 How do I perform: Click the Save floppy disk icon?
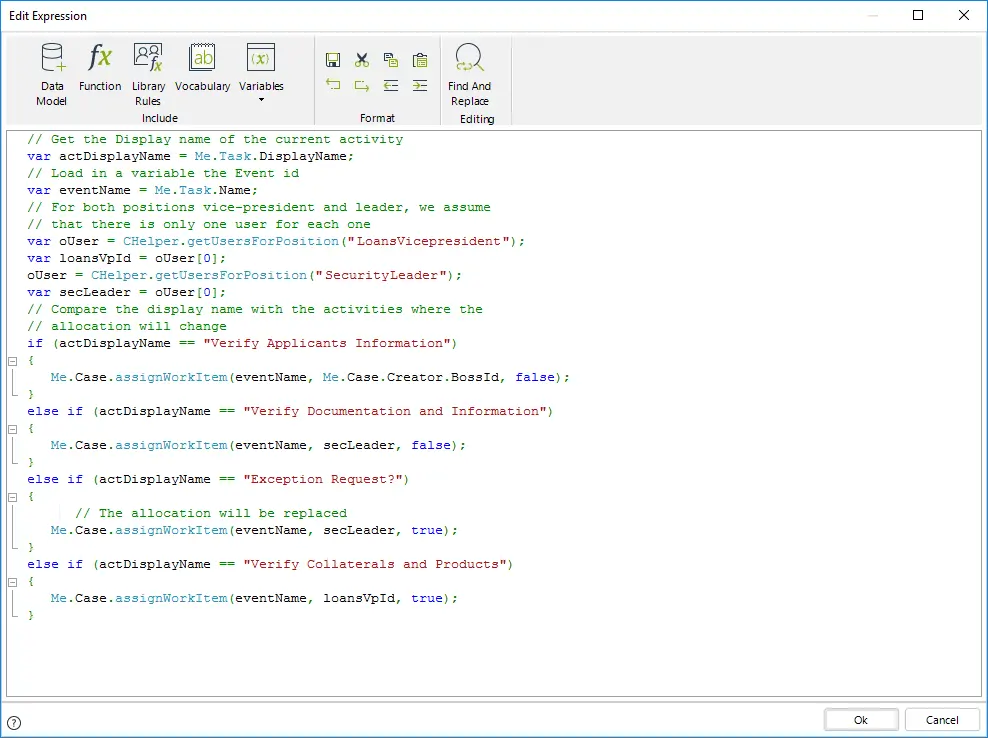coord(333,60)
